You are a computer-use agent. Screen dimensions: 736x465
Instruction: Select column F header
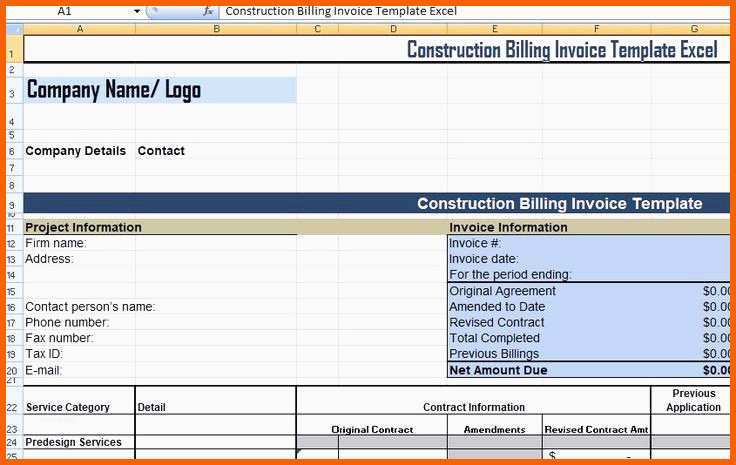pyautogui.click(x=596, y=29)
